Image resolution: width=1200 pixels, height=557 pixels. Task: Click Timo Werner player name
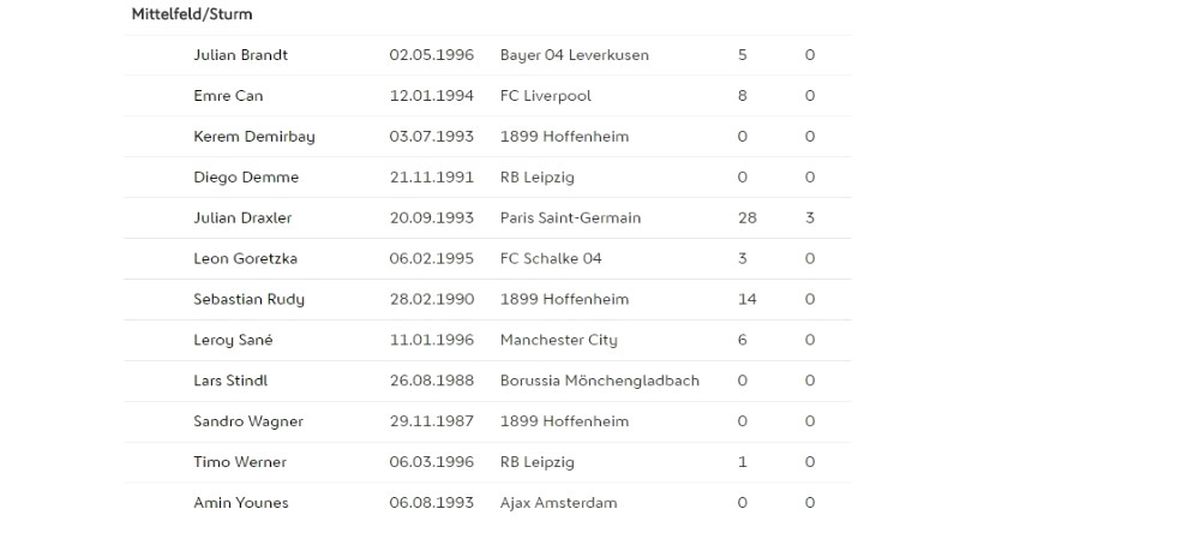[x=240, y=462]
